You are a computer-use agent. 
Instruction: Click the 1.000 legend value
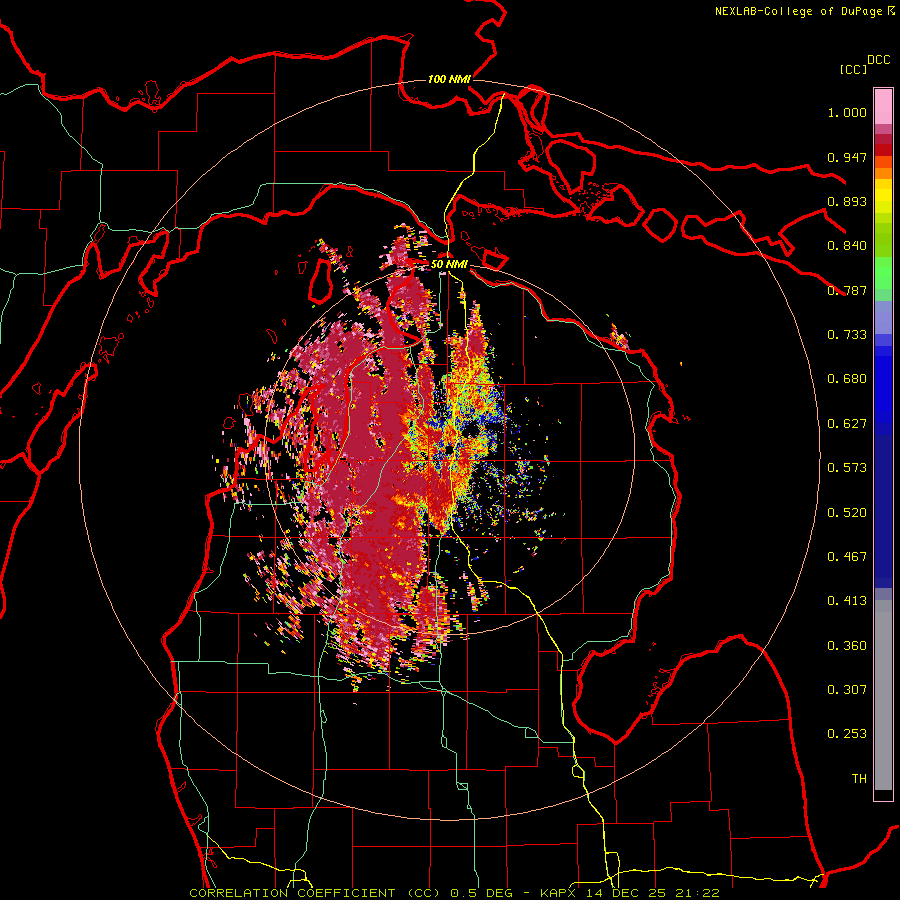pos(847,112)
